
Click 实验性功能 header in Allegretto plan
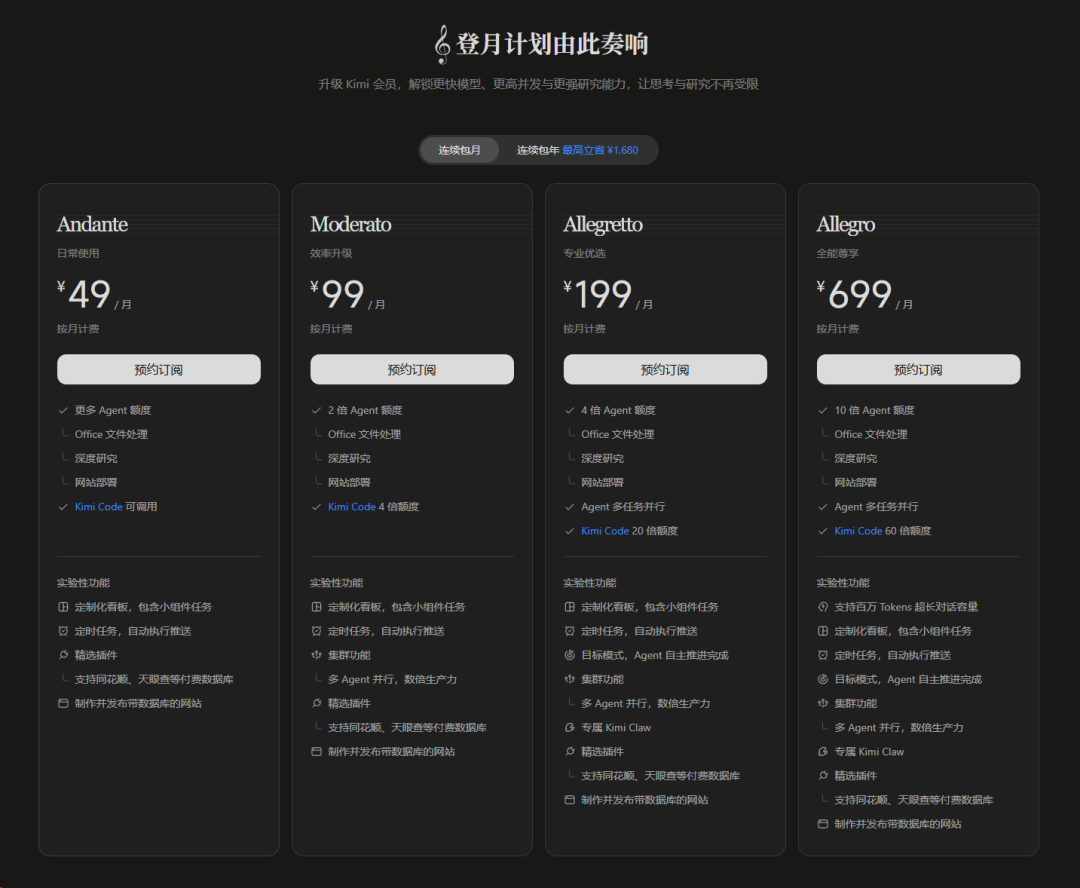click(590, 583)
